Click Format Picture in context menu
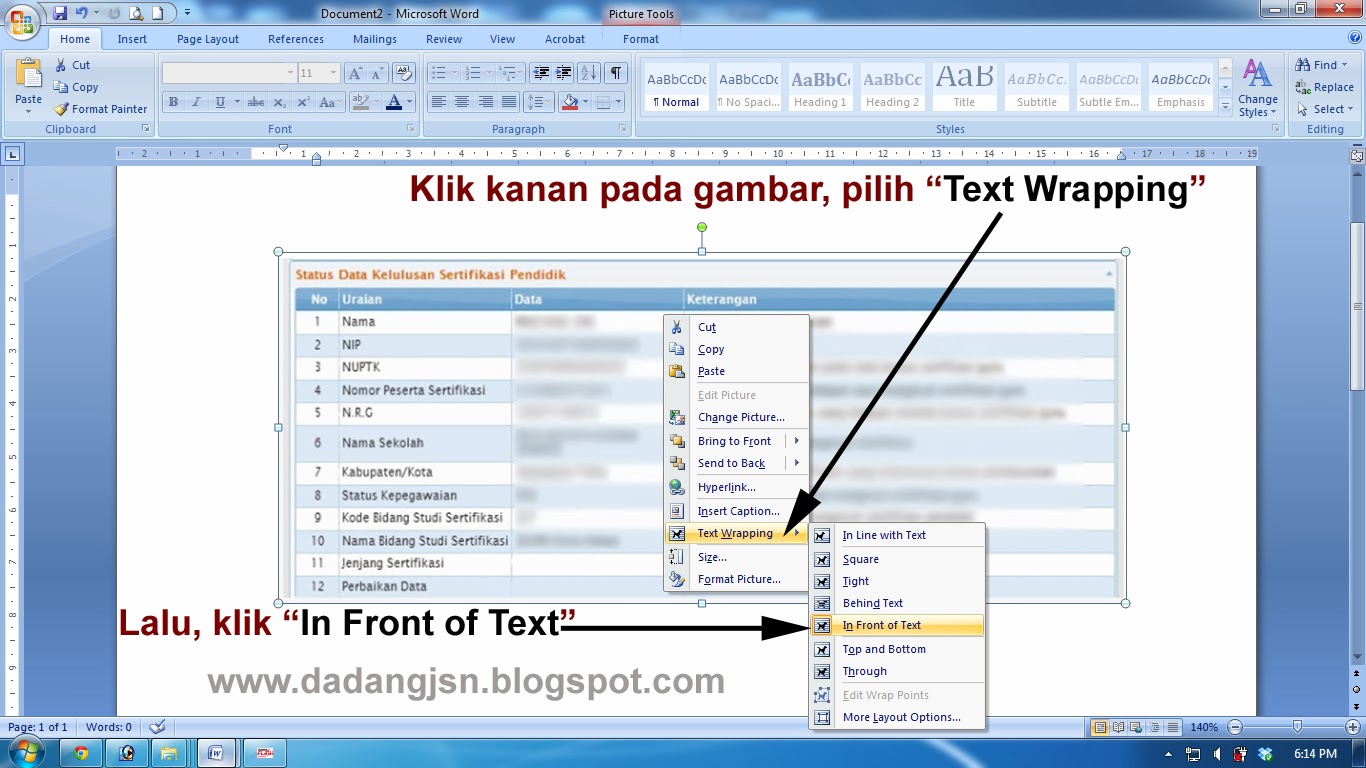Screen dimensions: 1366x768 pos(737,579)
